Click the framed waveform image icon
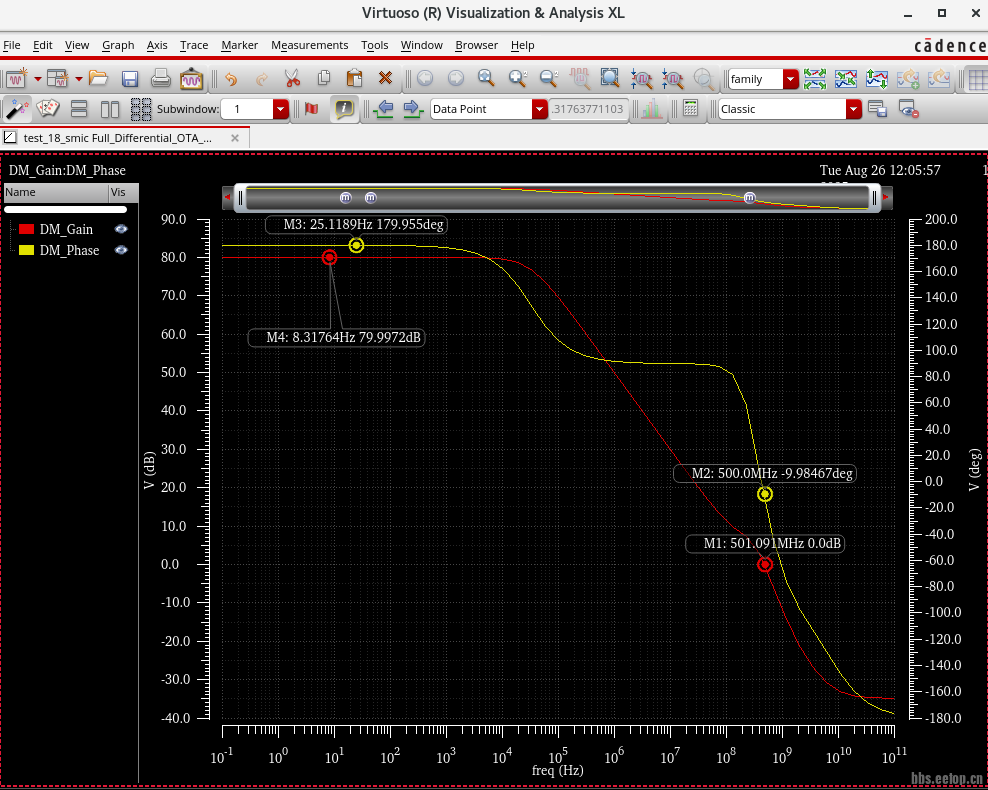This screenshot has width=988, height=790. (191, 79)
